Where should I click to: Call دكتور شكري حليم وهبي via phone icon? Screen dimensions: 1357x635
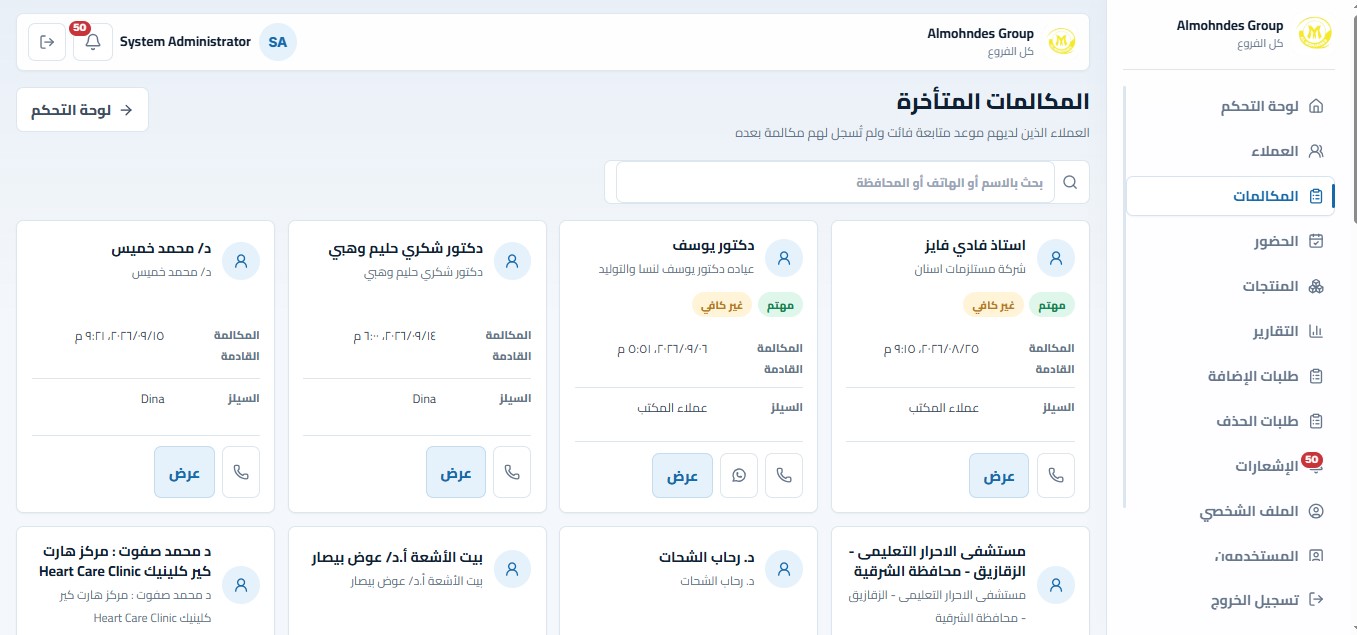point(512,472)
